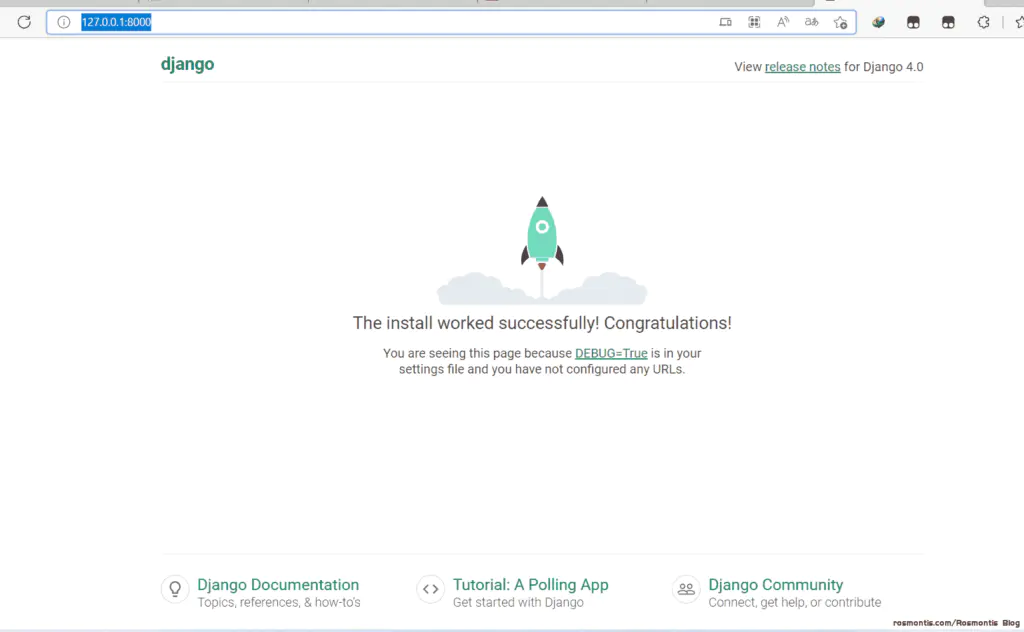The image size is (1024, 632).
Task: Open Django Documentation link
Action: coord(278,584)
